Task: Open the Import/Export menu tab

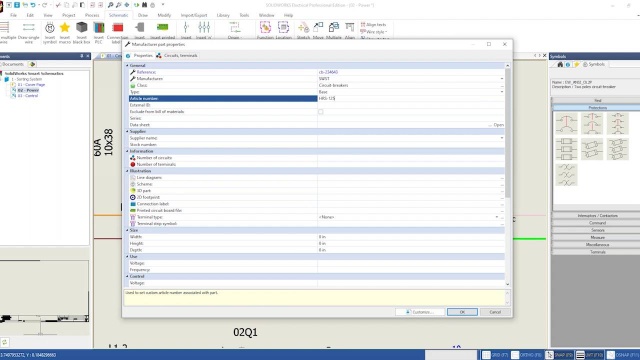Action: [194, 15]
